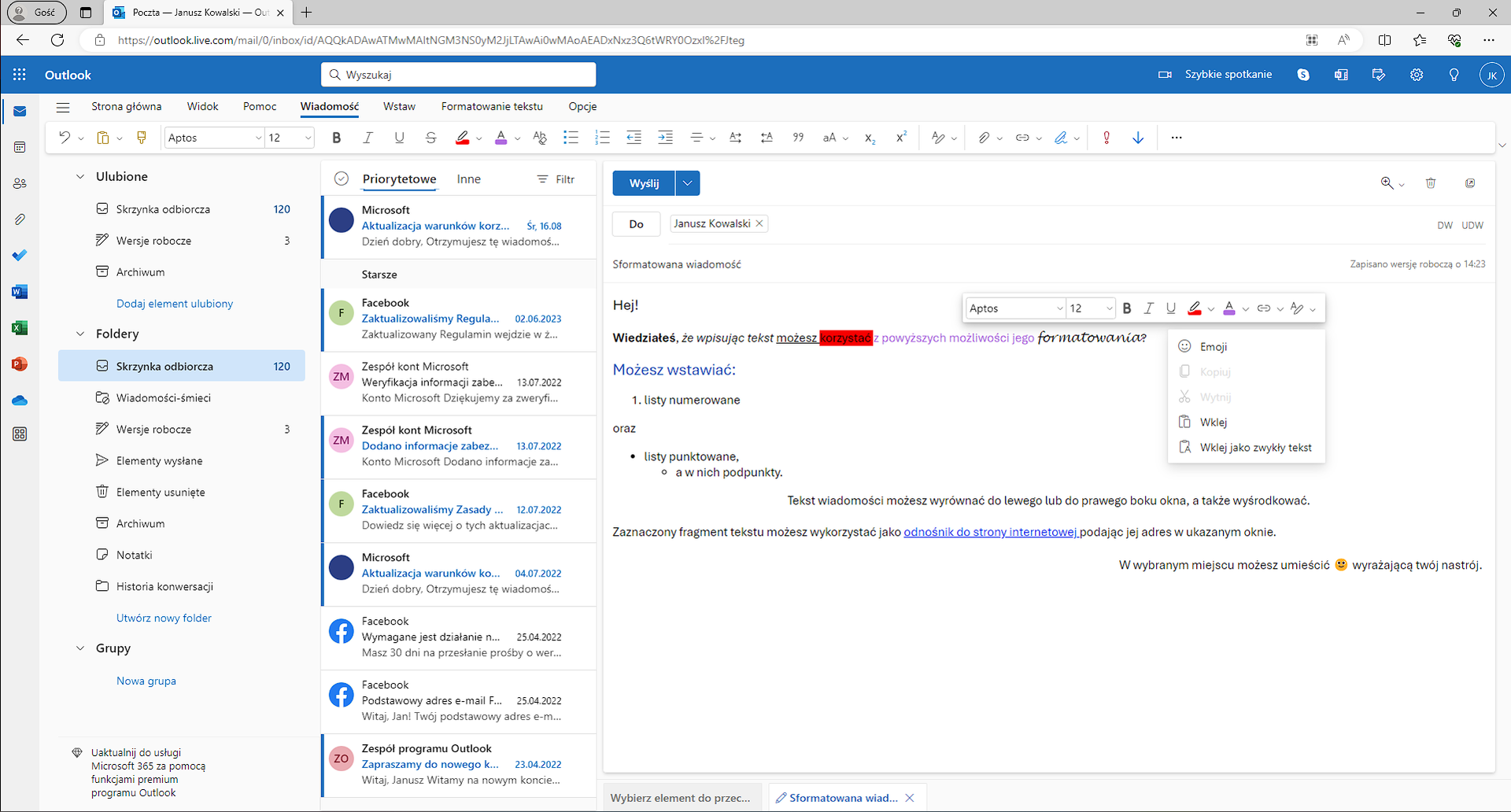Switch to the Wstaw ribbon tab

click(x=399, y=106)
